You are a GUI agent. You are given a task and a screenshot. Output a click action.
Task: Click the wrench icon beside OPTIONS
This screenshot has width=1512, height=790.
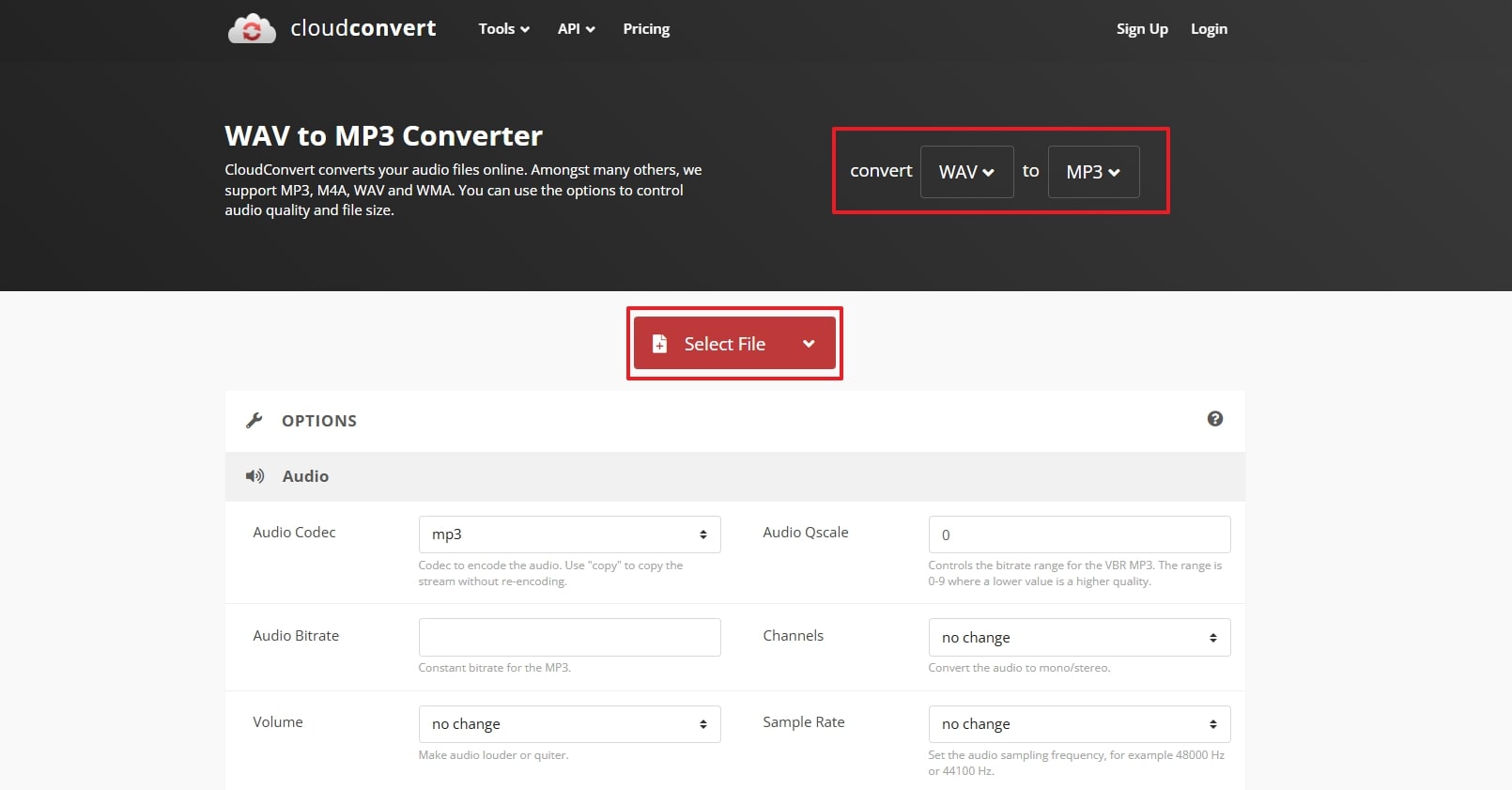255,421
